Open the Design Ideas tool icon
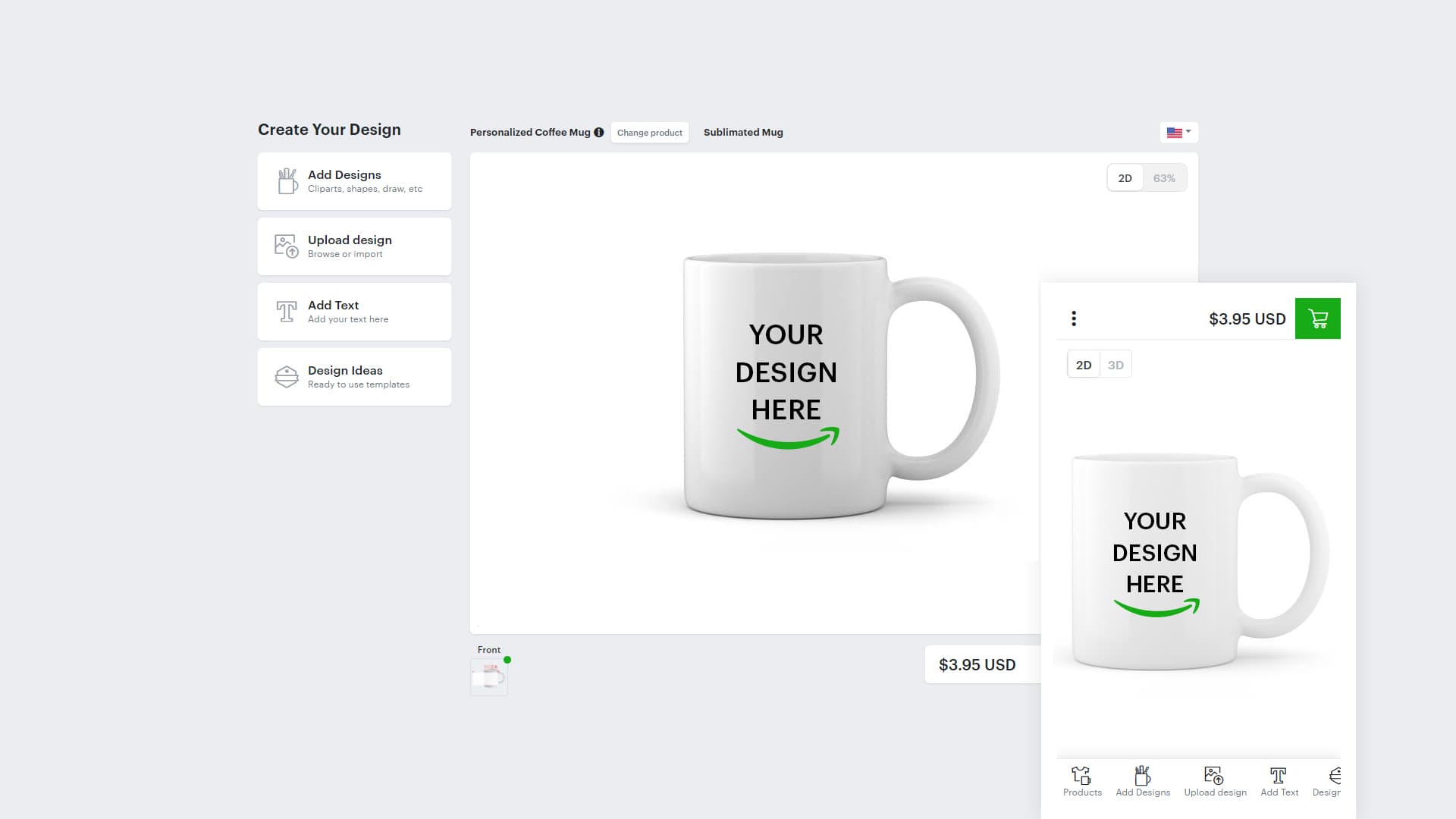 click(286, 376)
